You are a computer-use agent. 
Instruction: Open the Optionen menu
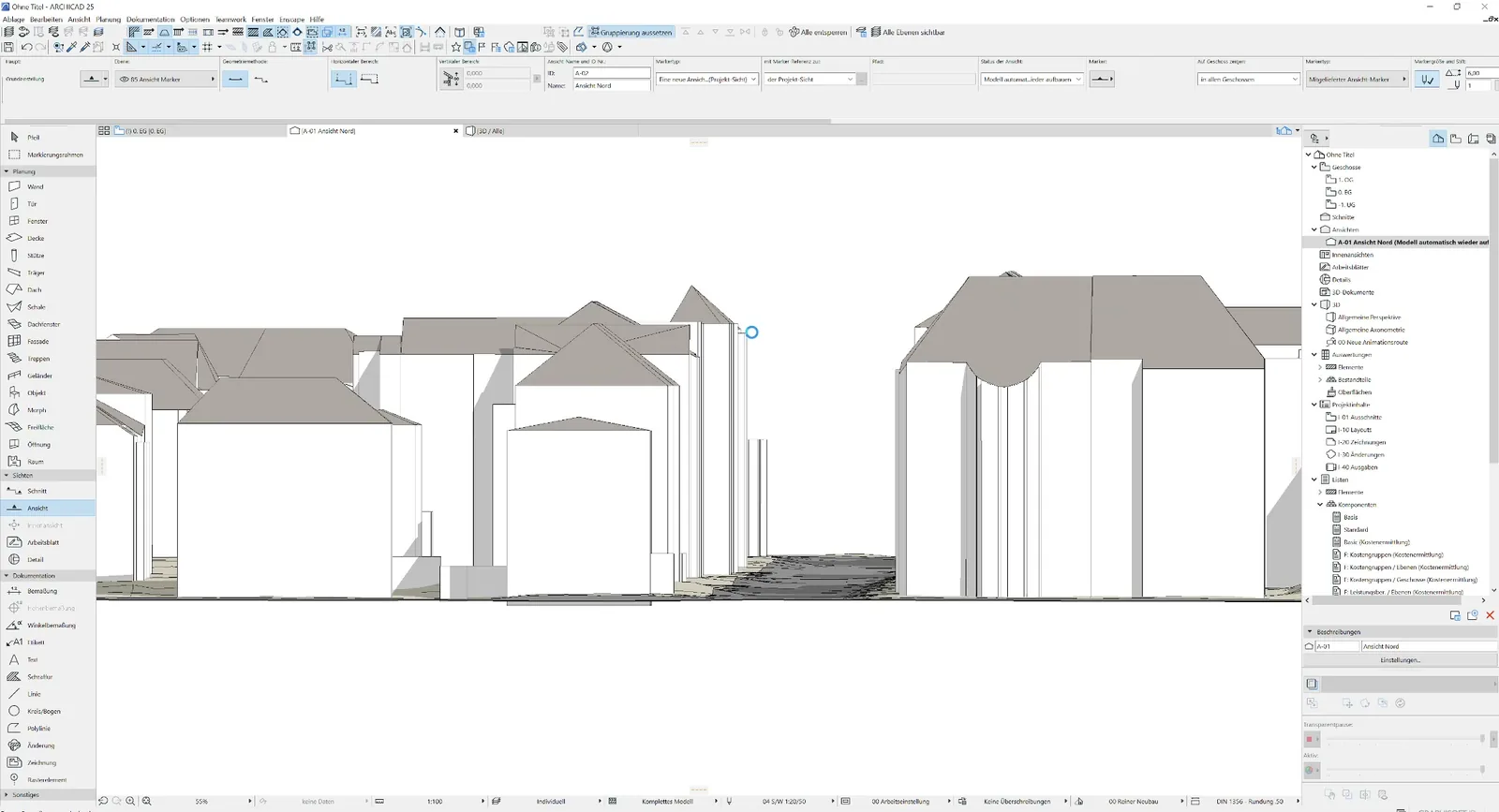point(195,19)
